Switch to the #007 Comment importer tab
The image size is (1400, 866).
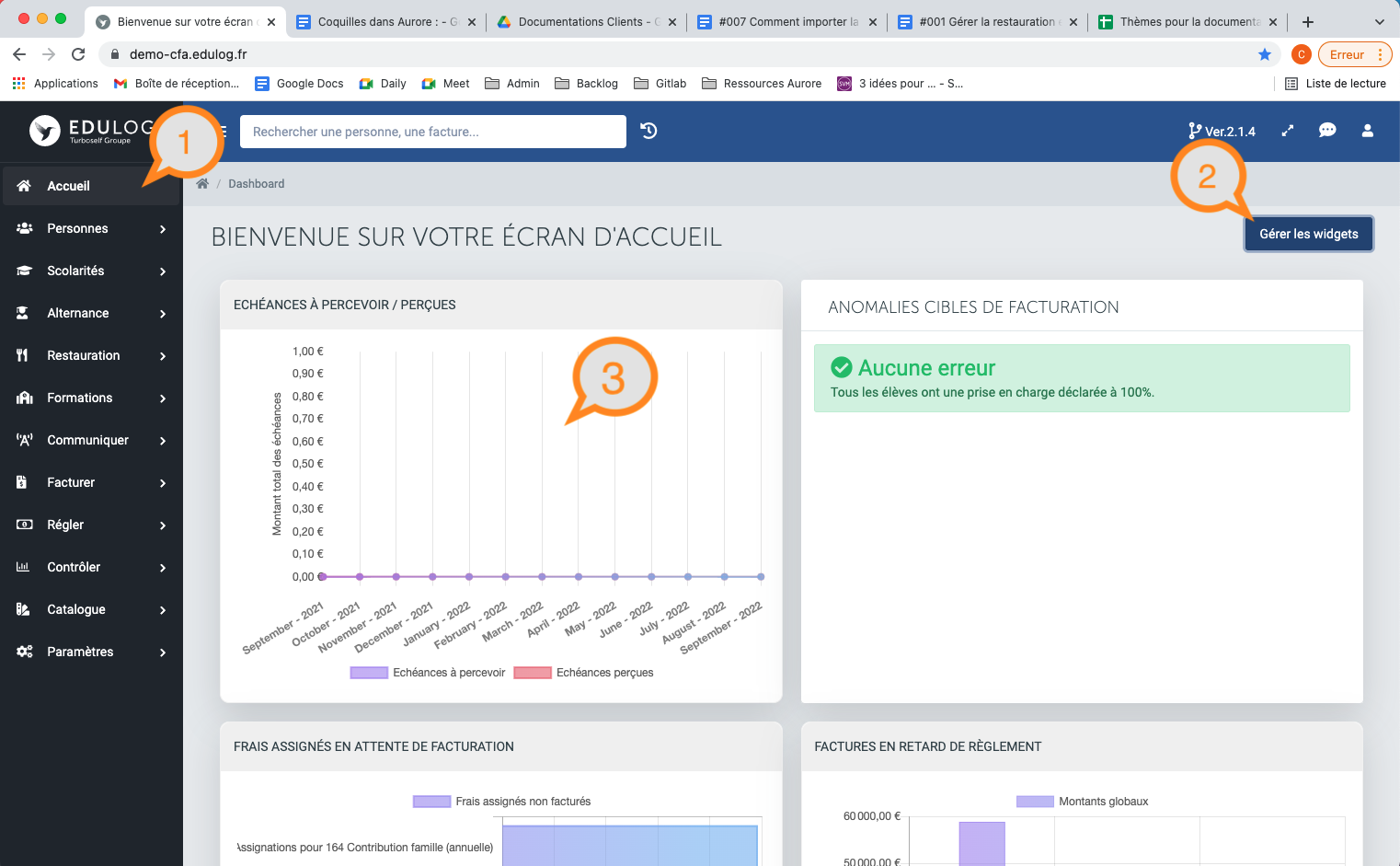(x=787, y=22)
